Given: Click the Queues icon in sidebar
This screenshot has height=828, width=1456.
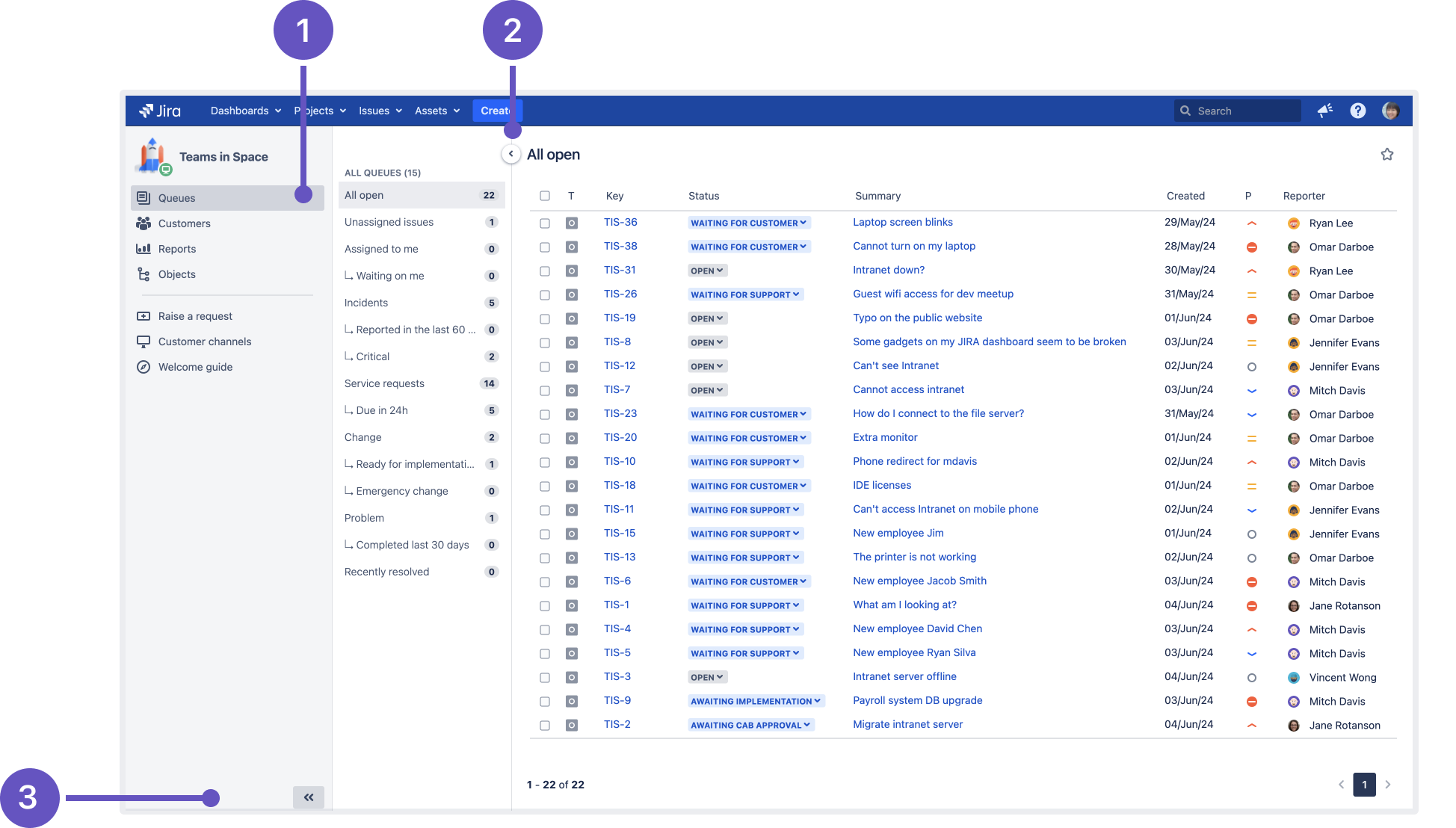Looking at the screenshot, I should (143, 197).
